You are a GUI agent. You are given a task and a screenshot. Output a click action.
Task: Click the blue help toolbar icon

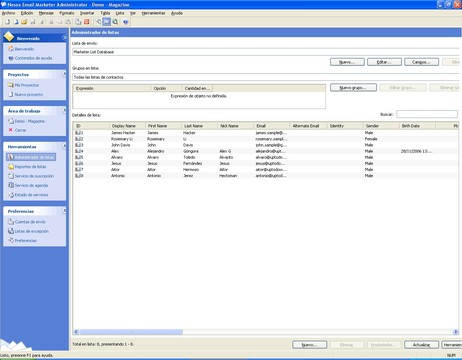pos(126,22)
